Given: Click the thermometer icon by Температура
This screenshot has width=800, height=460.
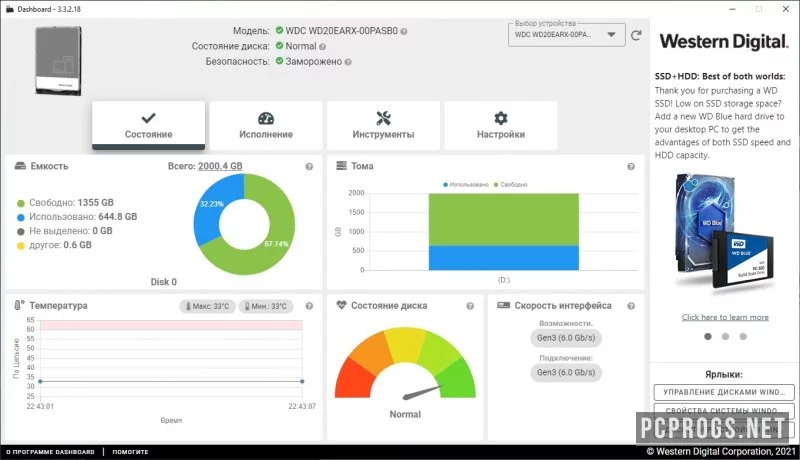Looking at the screenshot, I should [19, 305].
